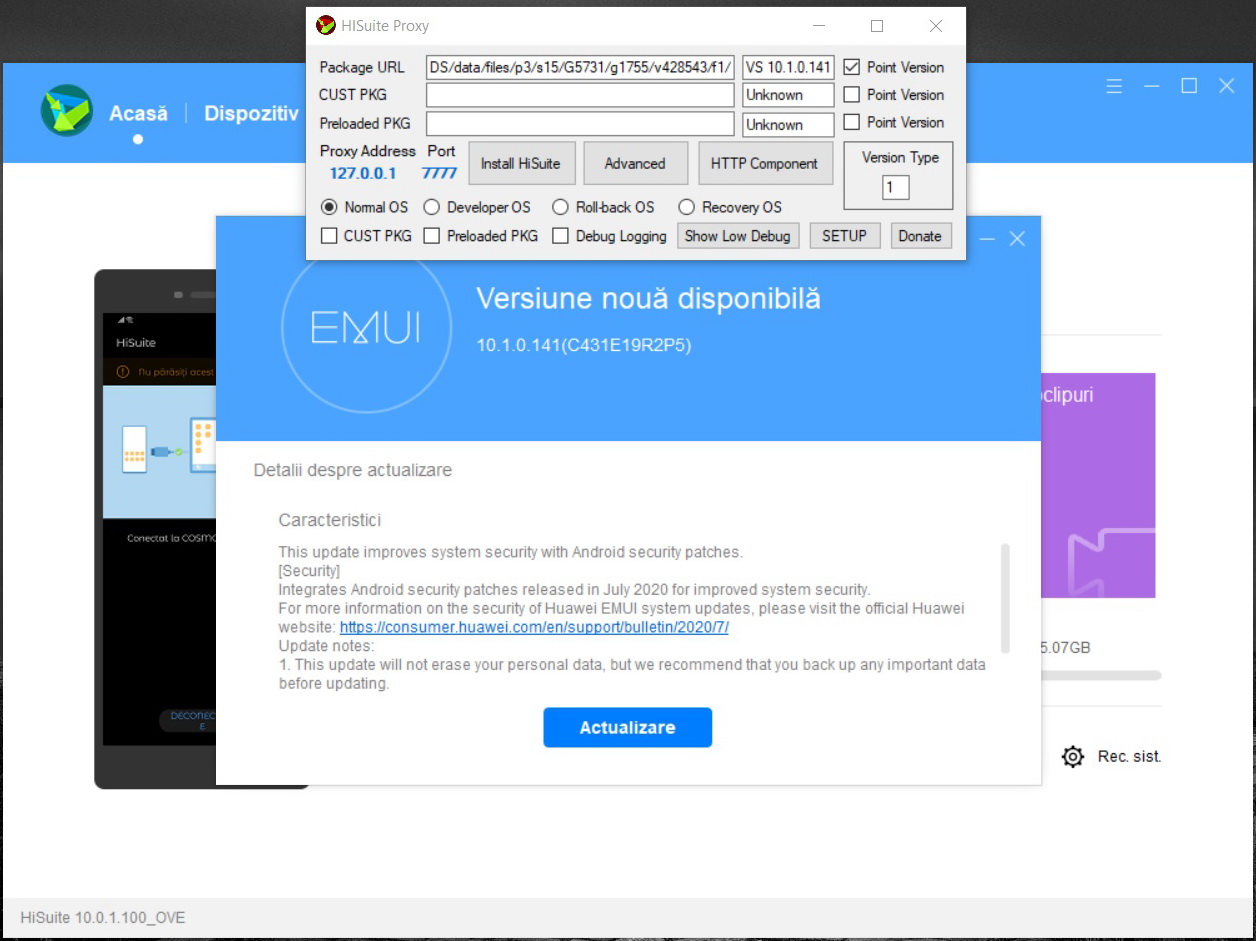Click the CUST PKG path input field
The width and height of the screenshot is (1256, 941).
(580, 95)
